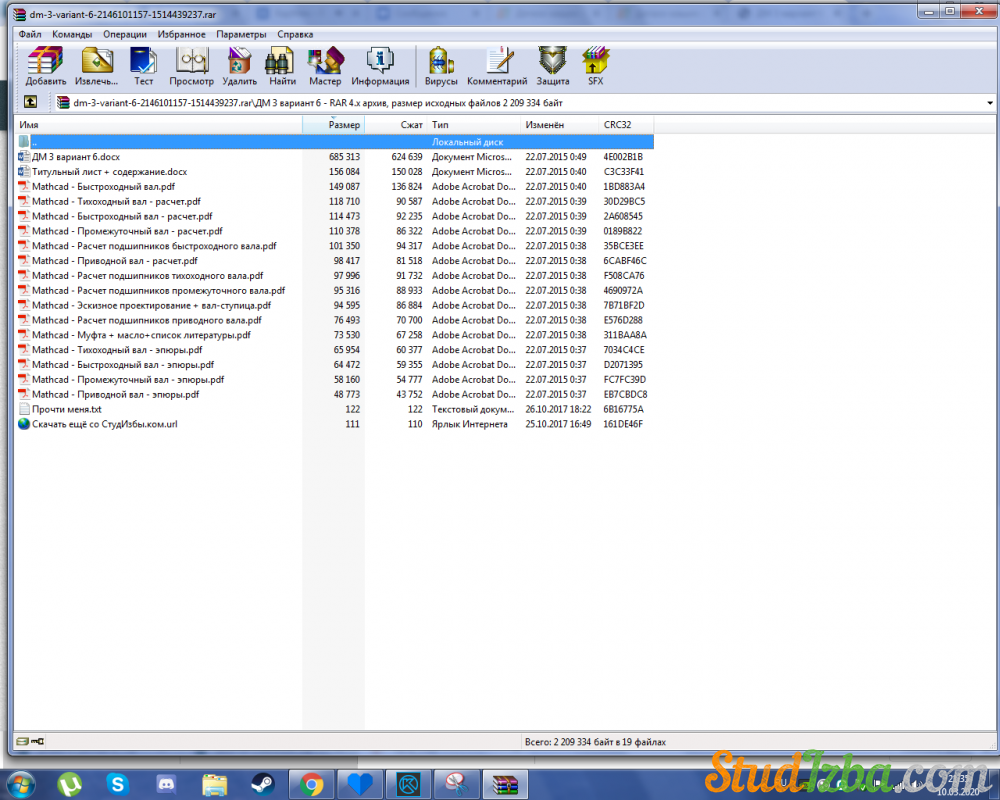Open Discord from the taskbar
1000x800 pixels.
point(166,784)
